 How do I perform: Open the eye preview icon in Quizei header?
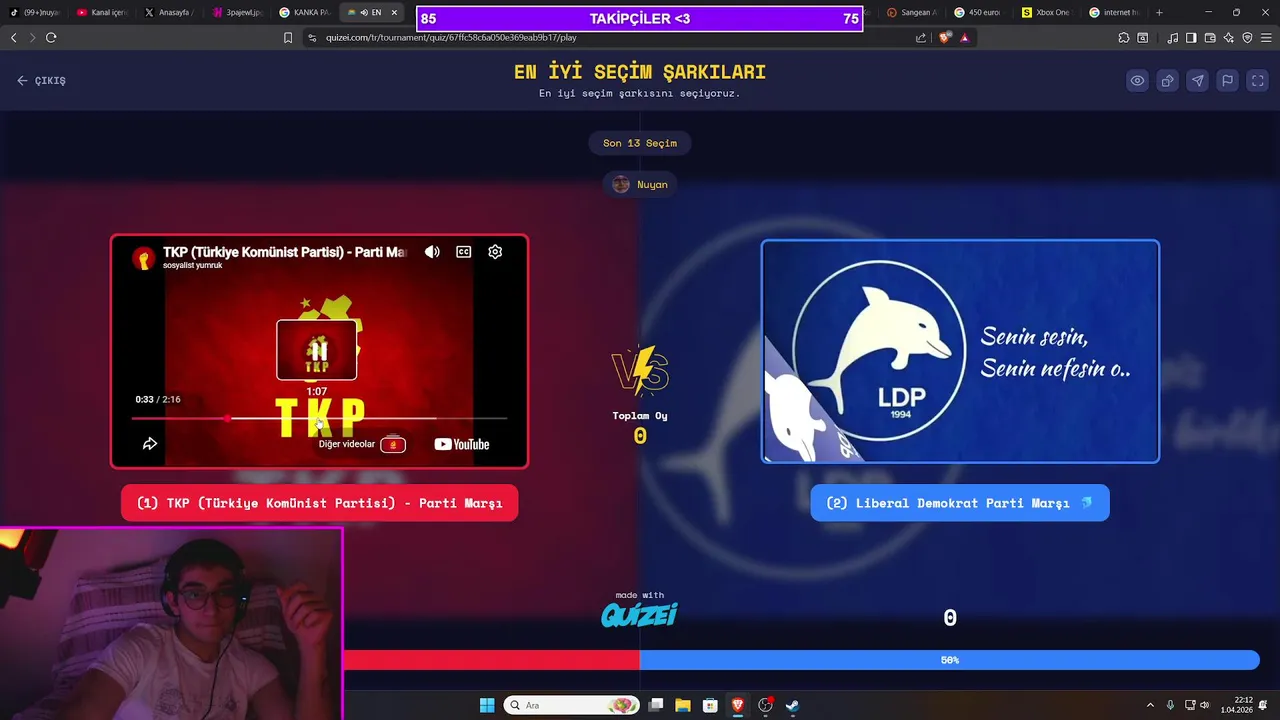tap(1138, 81)
